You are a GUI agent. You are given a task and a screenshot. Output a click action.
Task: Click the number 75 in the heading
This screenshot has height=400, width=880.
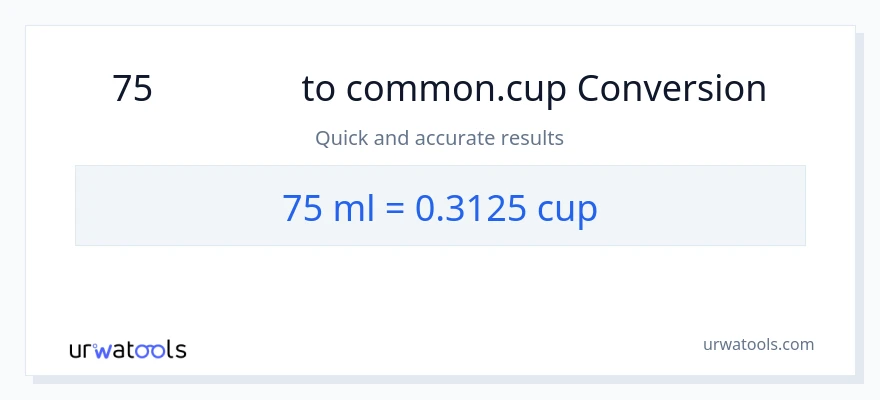tap(132, 89)
